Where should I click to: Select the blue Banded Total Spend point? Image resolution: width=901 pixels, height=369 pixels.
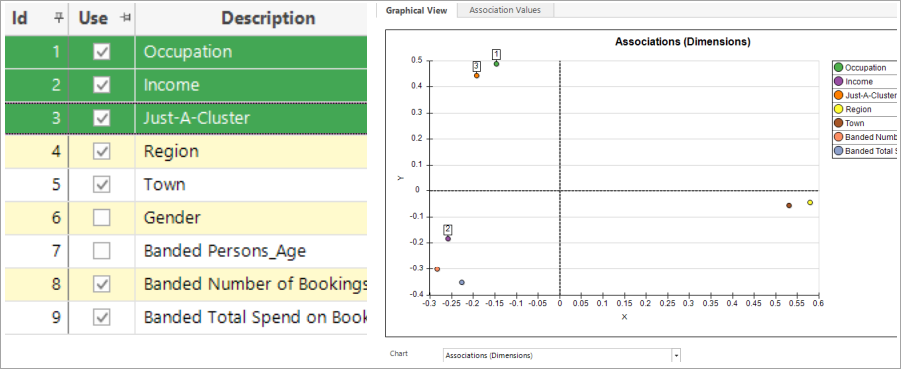click(462, 282)
